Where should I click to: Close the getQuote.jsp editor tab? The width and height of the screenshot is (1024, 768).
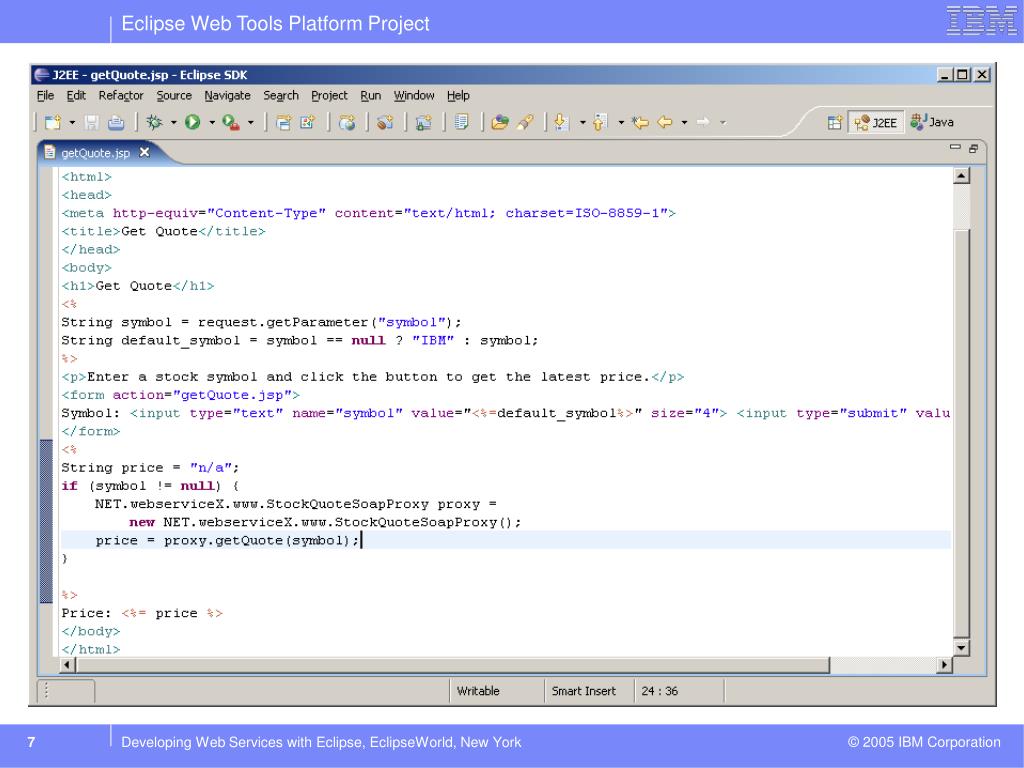tap(144, 152)
